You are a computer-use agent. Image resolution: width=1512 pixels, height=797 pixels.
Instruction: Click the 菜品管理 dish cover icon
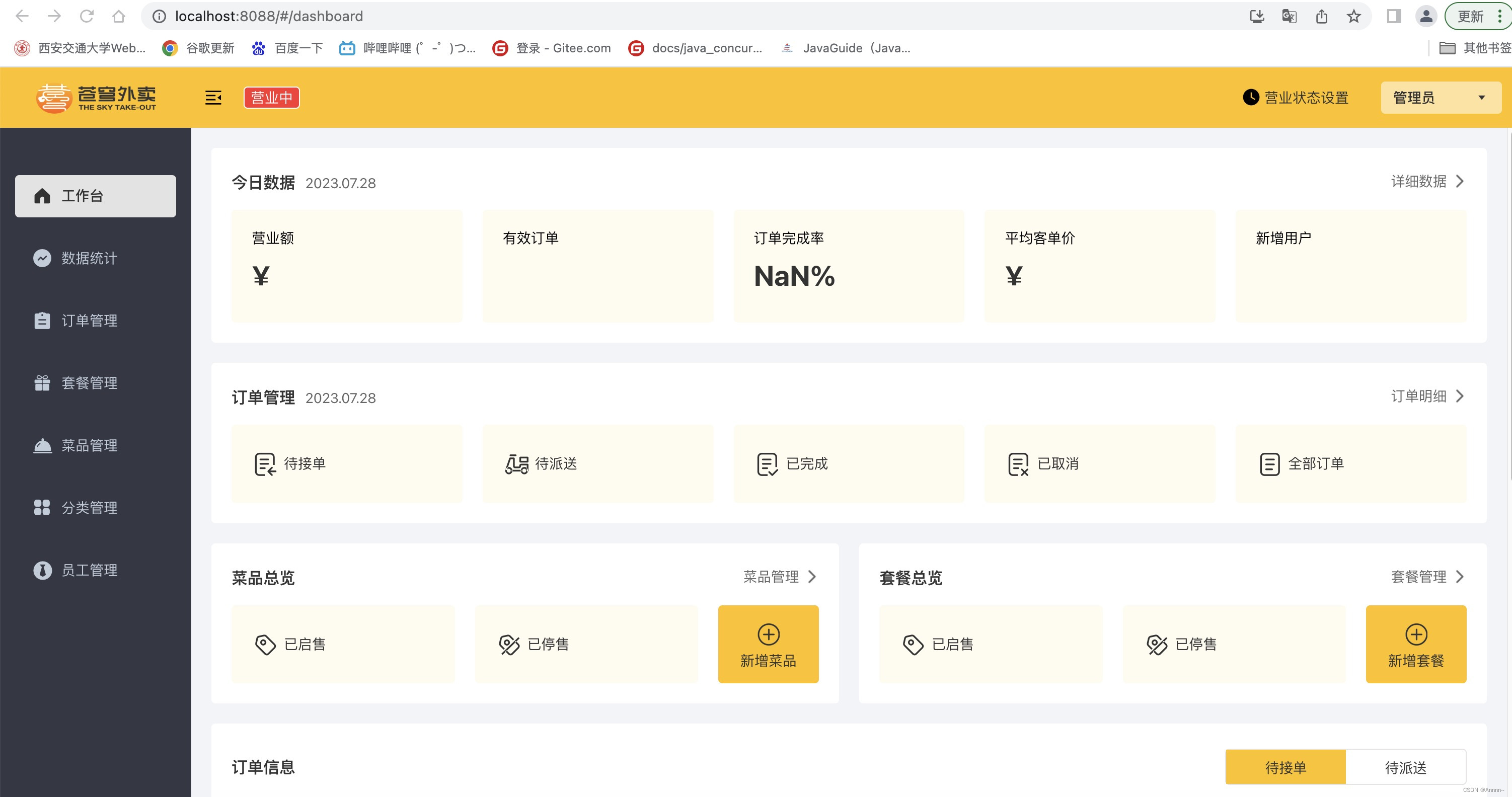click(42, 445)
